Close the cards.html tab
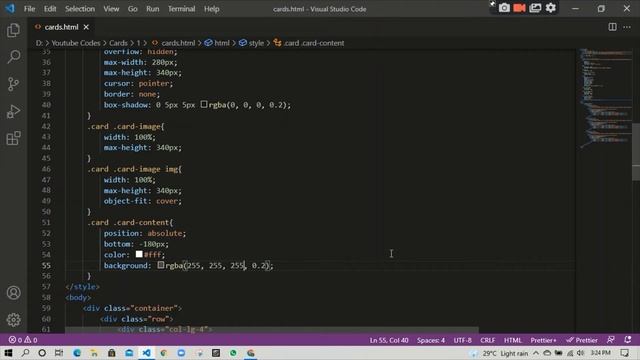 tap(86, 27)
